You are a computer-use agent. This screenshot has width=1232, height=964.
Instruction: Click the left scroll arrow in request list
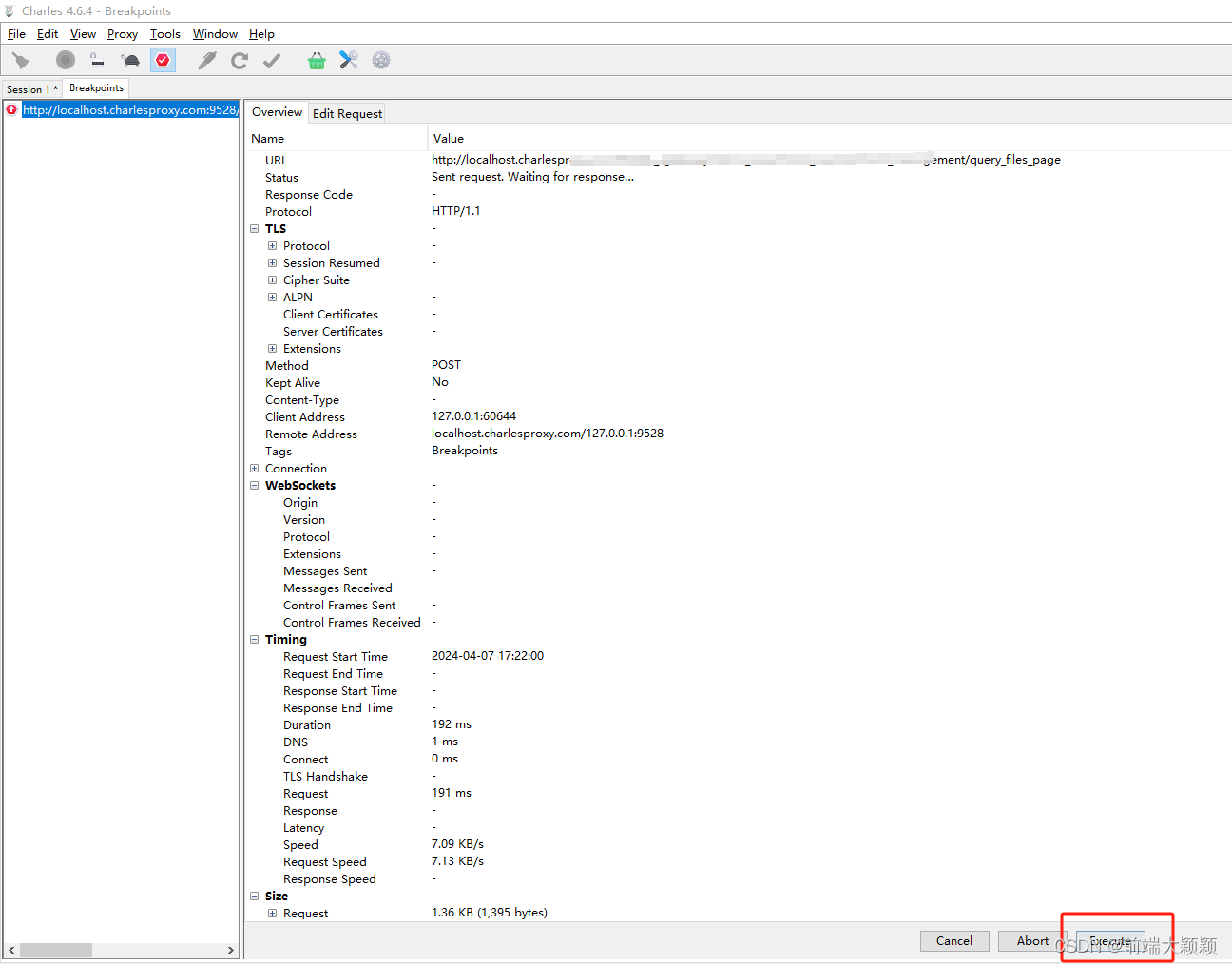coord(11,950)
